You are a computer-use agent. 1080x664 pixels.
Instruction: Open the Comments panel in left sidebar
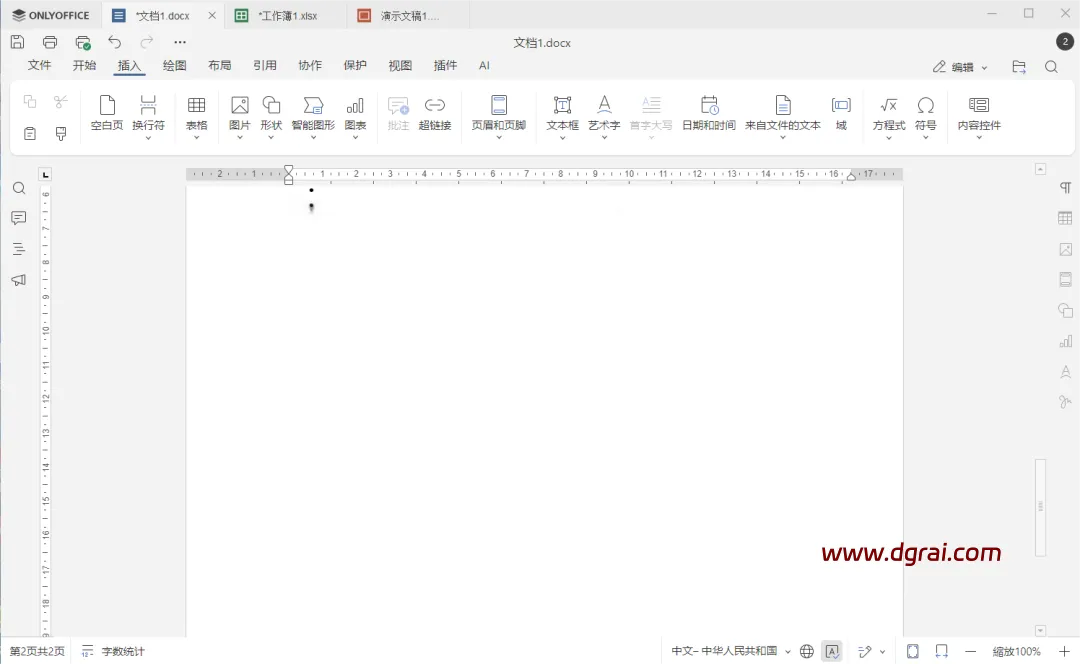[x=19, y=218]
